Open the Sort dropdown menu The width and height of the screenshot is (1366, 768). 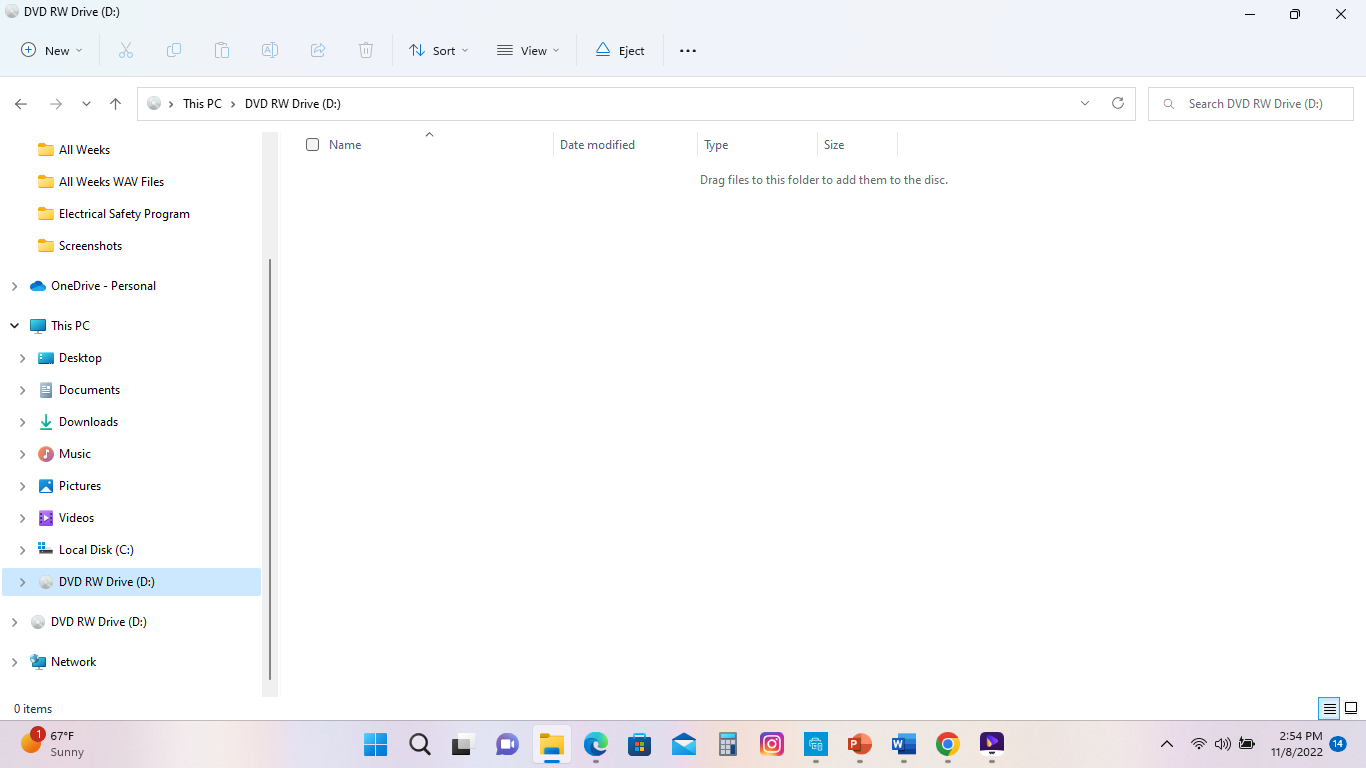pyautogui.click(x=438, y=51)
